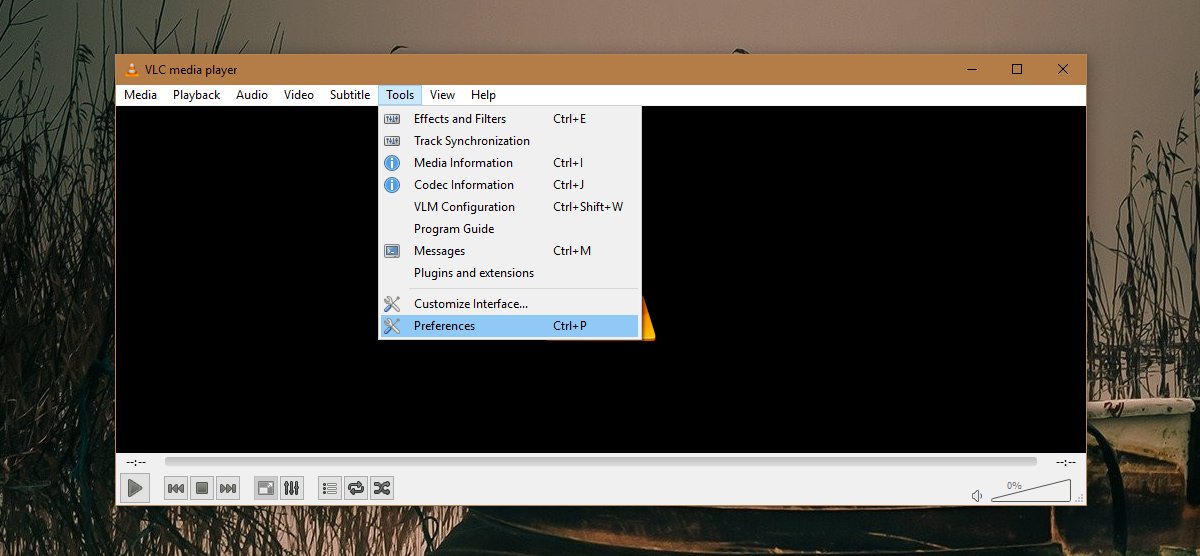Click the Effects and Filters icon

pos(392,119)
